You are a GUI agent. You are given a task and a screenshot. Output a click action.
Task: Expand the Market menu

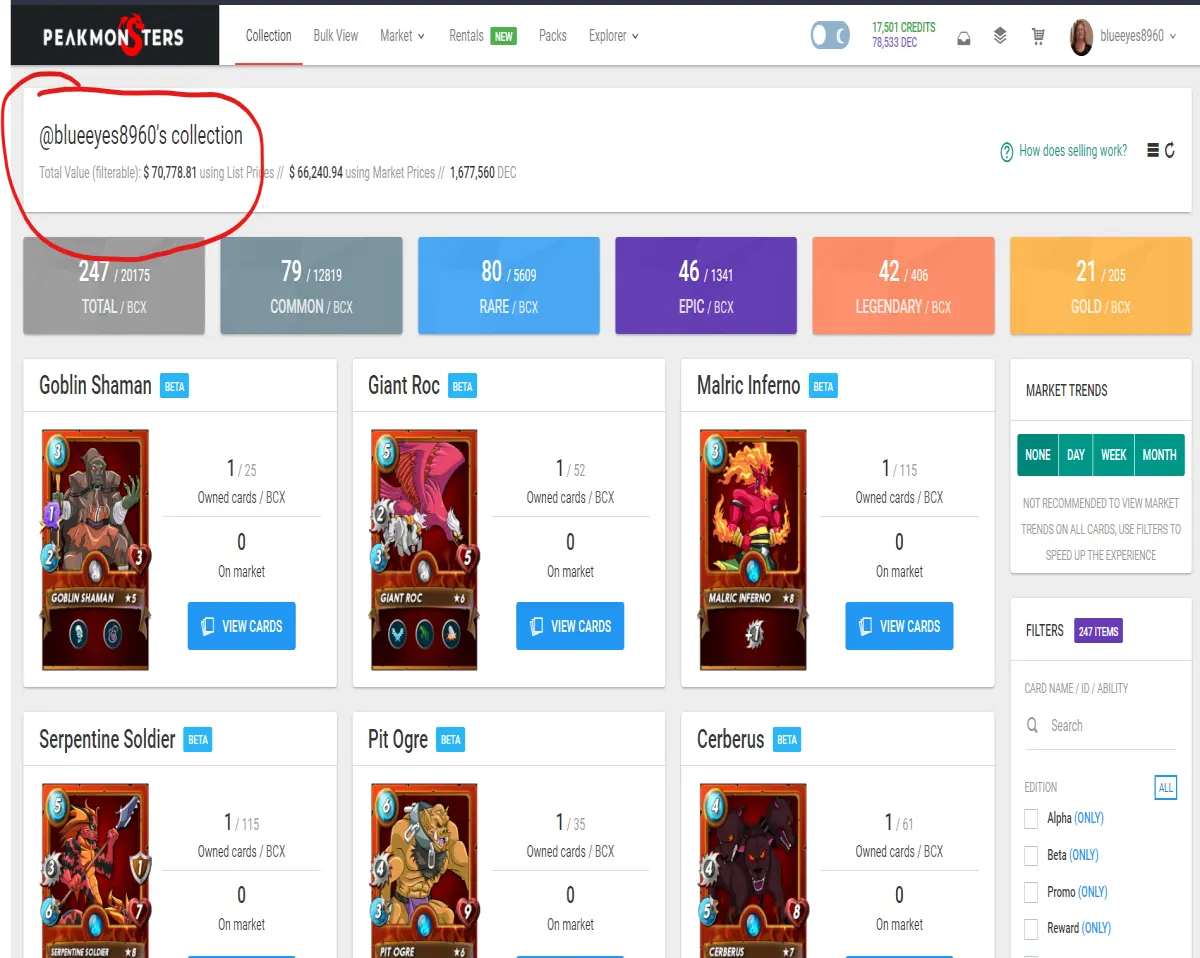(x=402, y=36)
